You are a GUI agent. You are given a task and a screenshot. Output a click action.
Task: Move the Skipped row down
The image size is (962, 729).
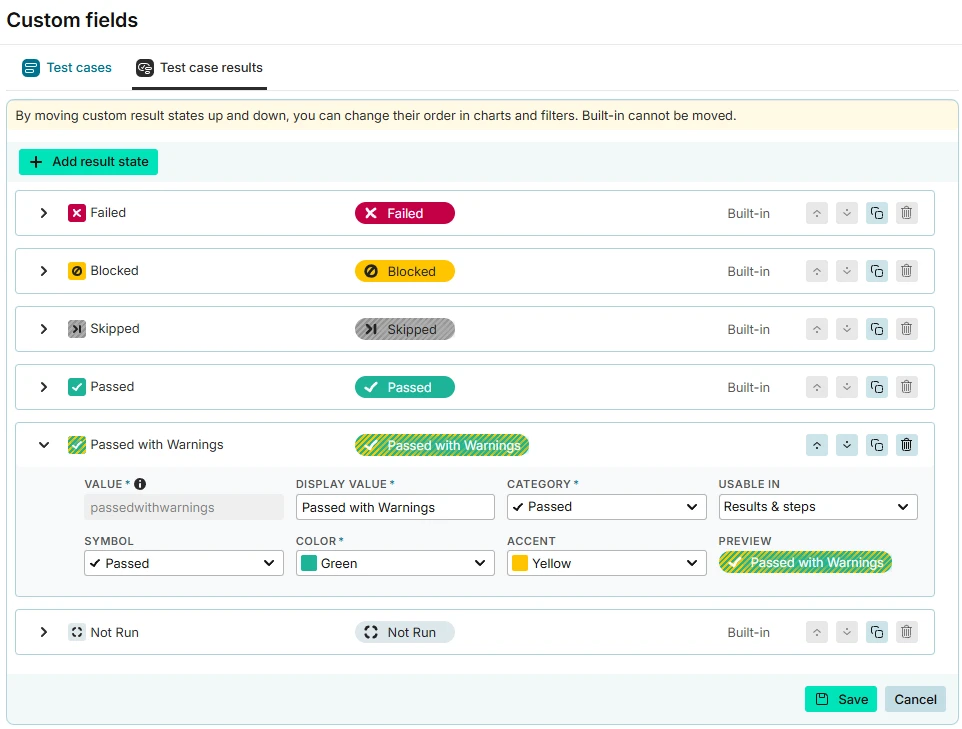[847, 329]
